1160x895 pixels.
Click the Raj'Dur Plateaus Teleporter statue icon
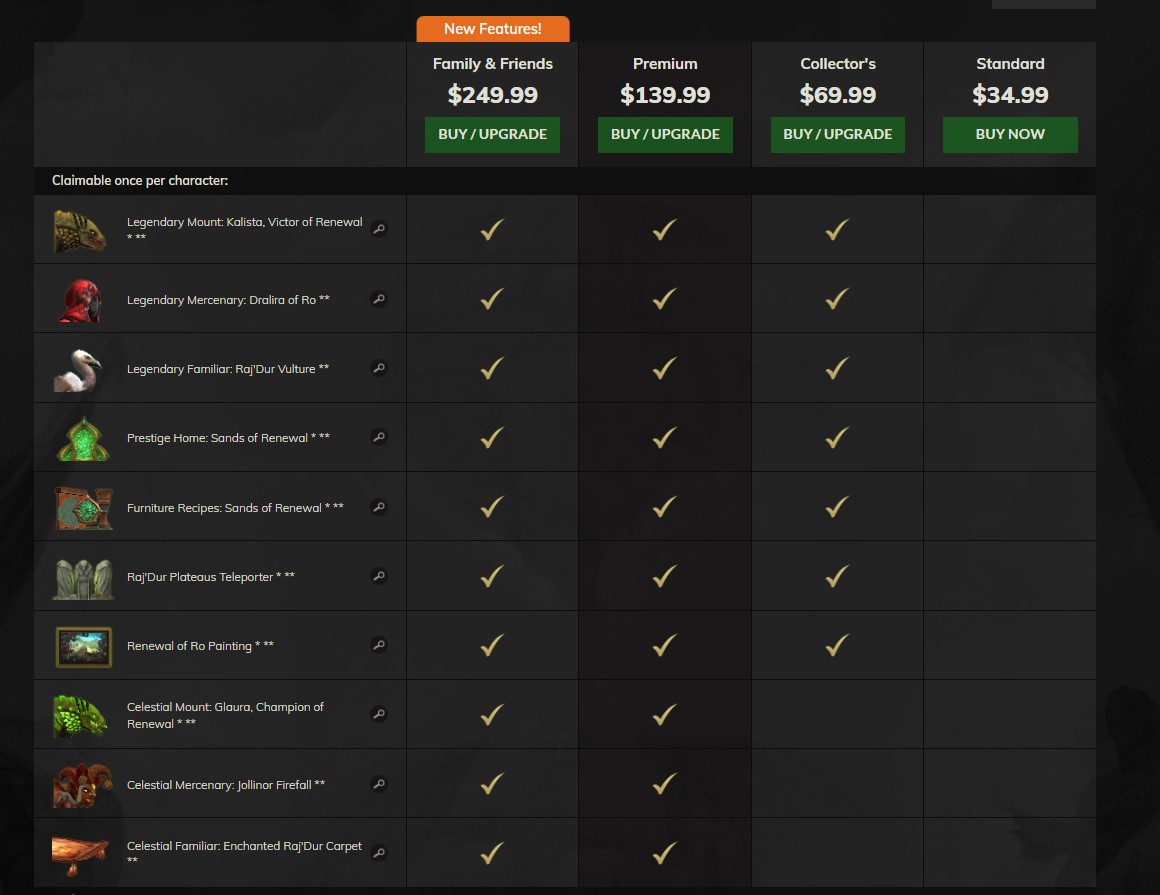[82, 577]
